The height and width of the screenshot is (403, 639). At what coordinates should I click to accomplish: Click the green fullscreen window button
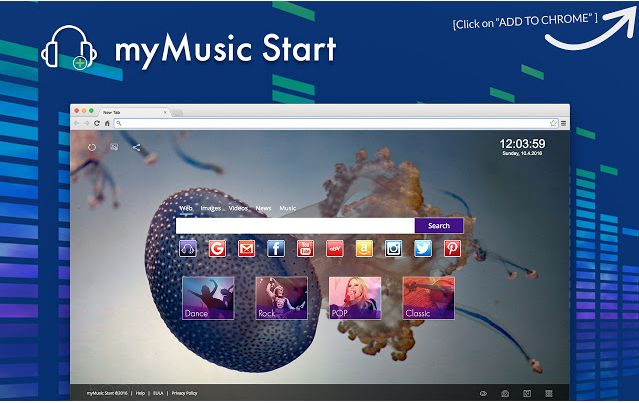[x=91, y=111]
